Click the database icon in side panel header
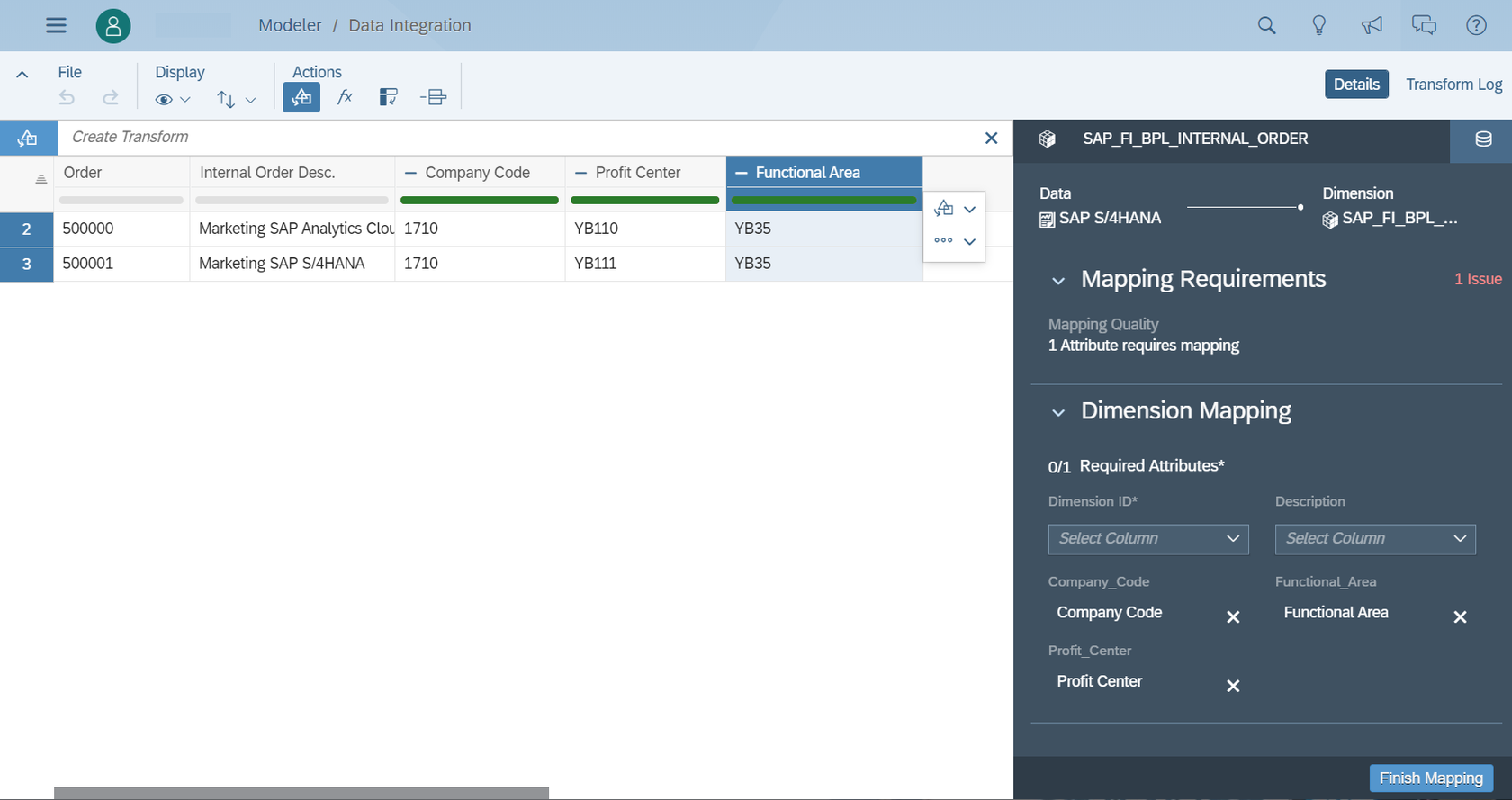 pyautogui.click(x=1483, y=139)
